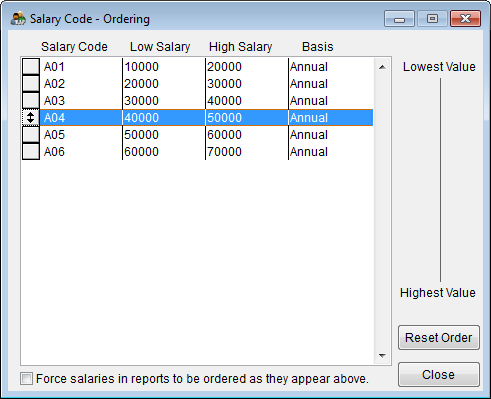Select the row handle for A06

point(31,152)
